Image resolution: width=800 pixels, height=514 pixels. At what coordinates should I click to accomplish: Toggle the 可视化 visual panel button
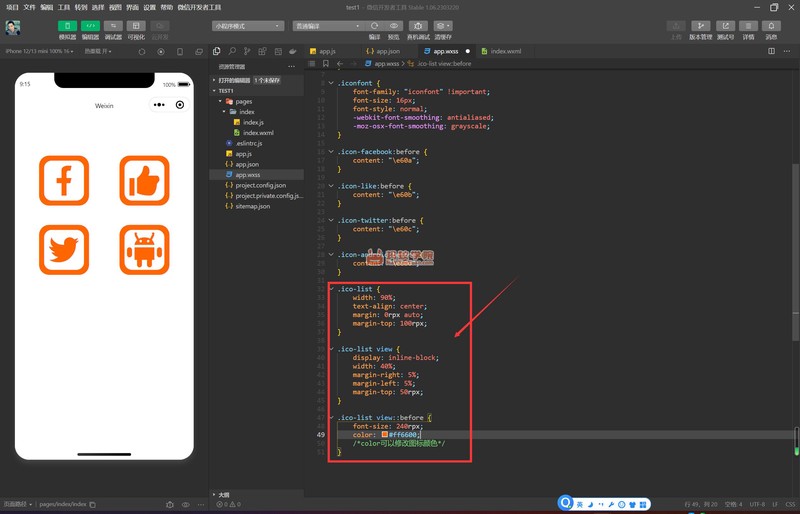pos(136,26)
